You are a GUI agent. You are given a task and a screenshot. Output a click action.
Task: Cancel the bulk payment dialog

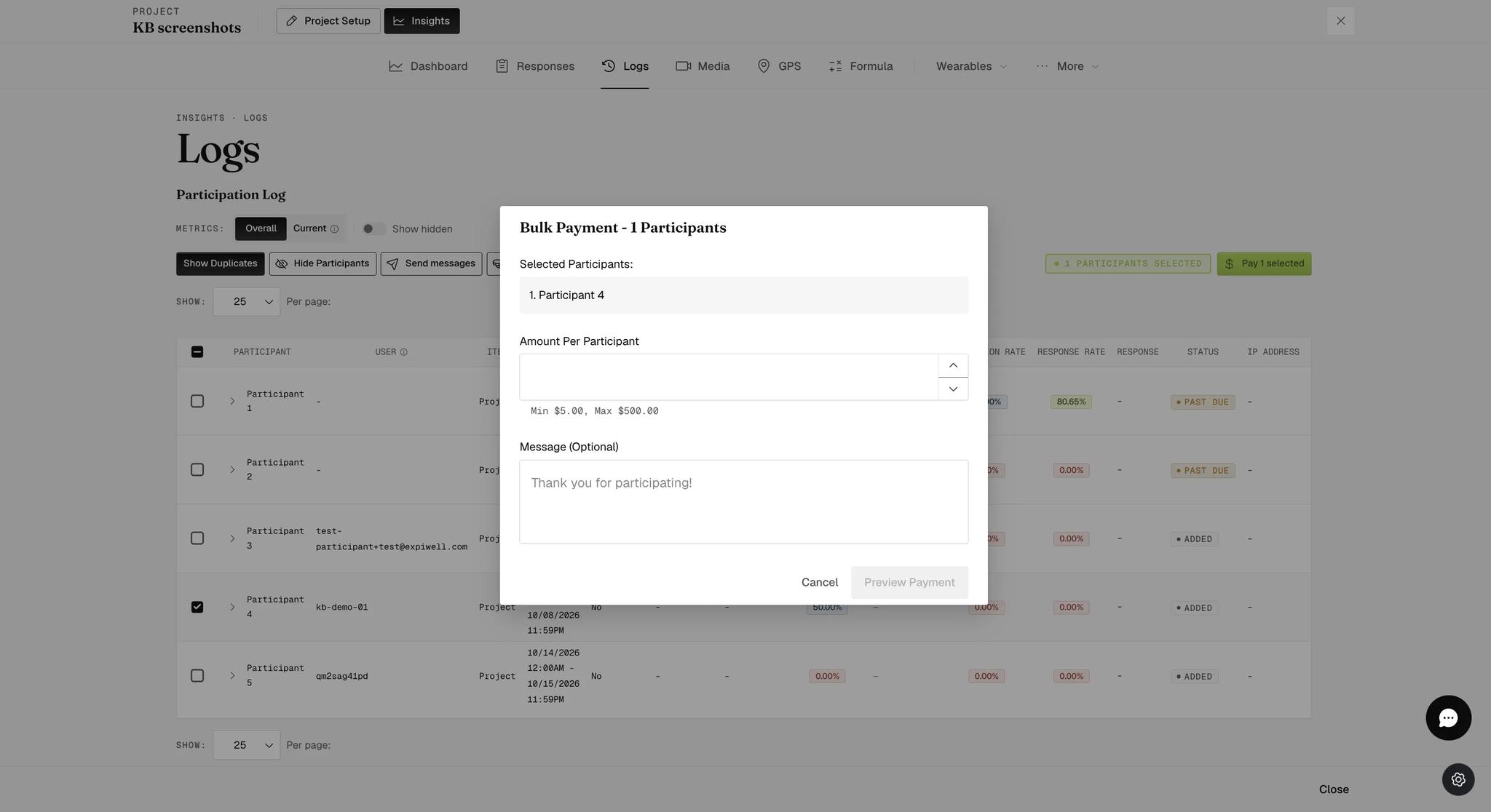click(x=820, y=583)
